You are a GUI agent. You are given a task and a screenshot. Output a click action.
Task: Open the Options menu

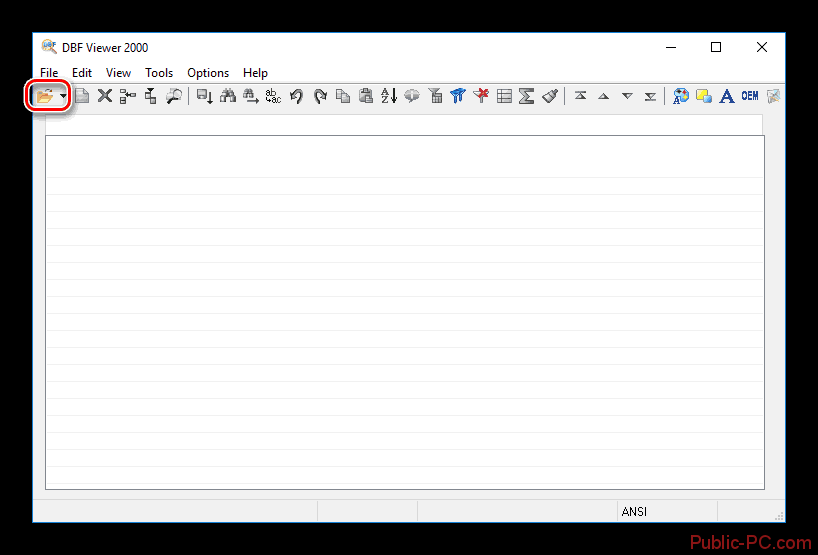tap(208, 73)
